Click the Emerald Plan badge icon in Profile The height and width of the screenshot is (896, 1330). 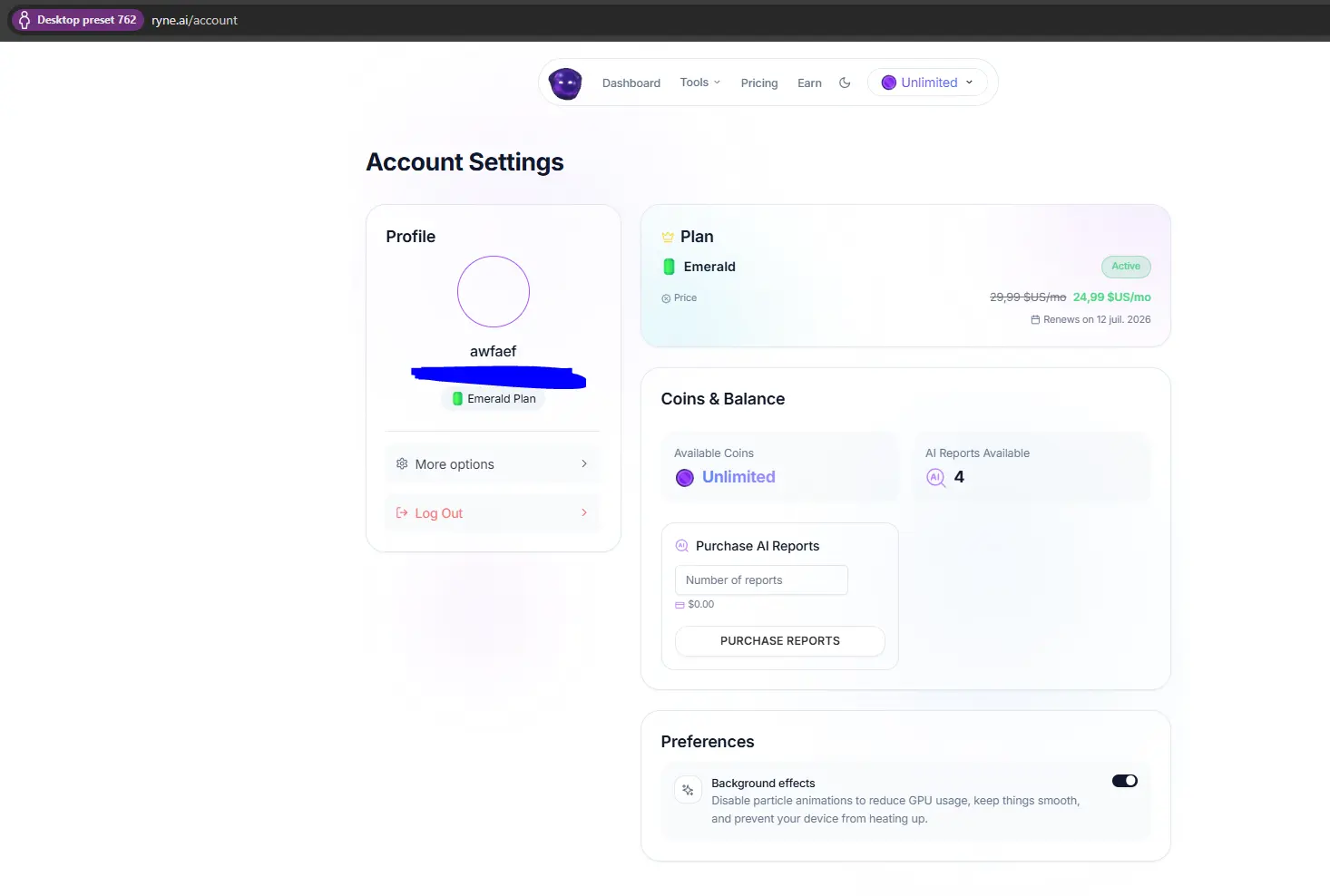coord(458,399)
